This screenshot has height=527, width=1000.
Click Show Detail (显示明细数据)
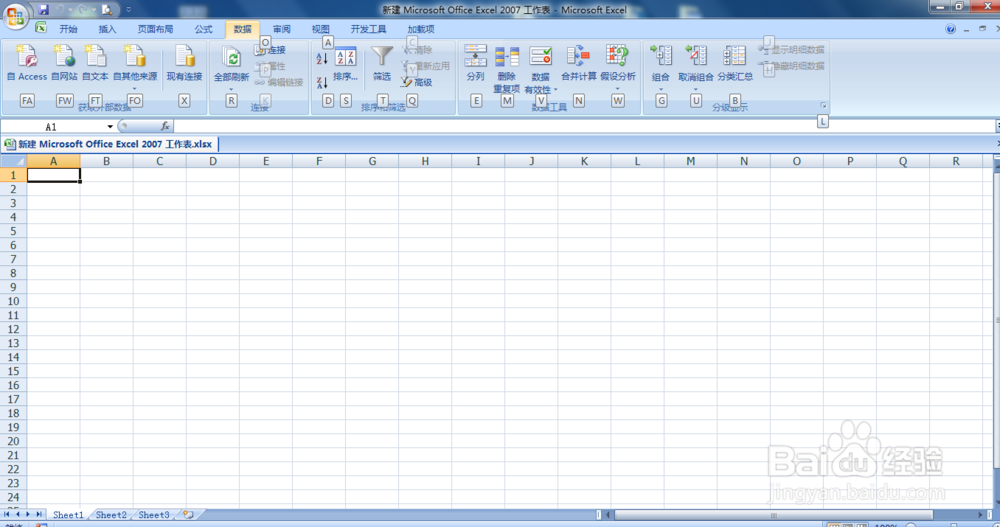[x=791, y=50]
